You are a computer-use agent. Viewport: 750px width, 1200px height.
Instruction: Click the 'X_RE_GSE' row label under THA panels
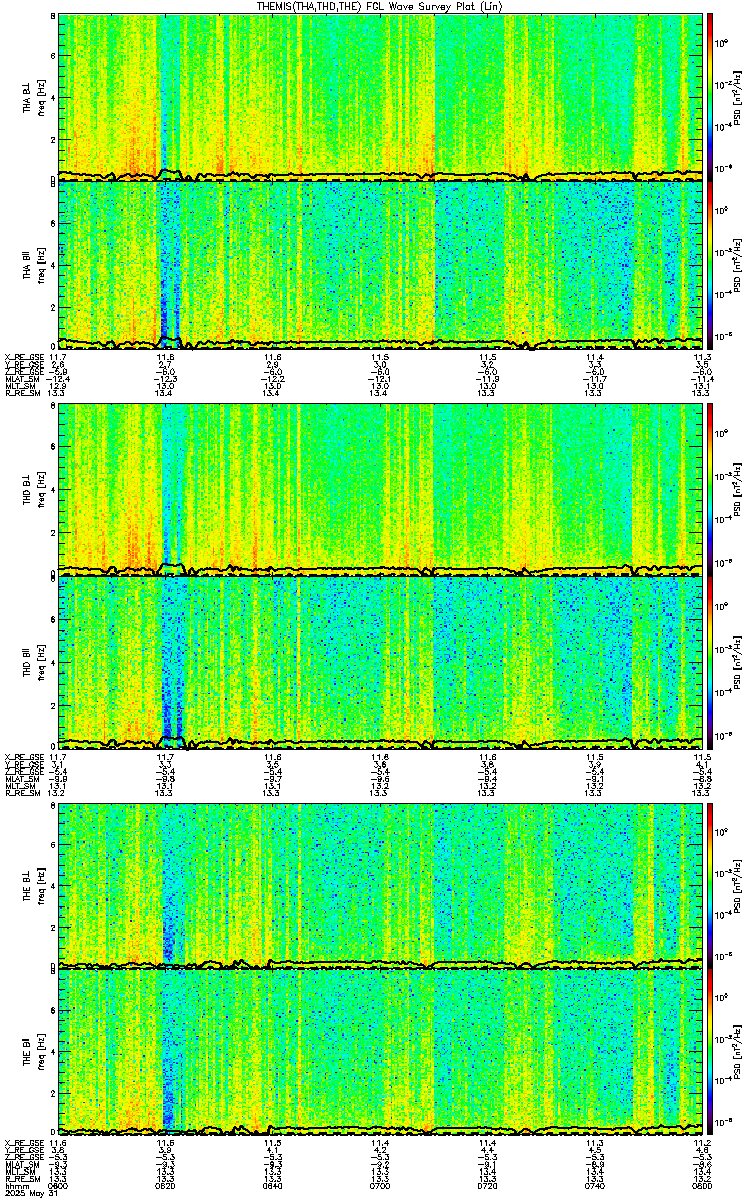click(x=22, y=356)
